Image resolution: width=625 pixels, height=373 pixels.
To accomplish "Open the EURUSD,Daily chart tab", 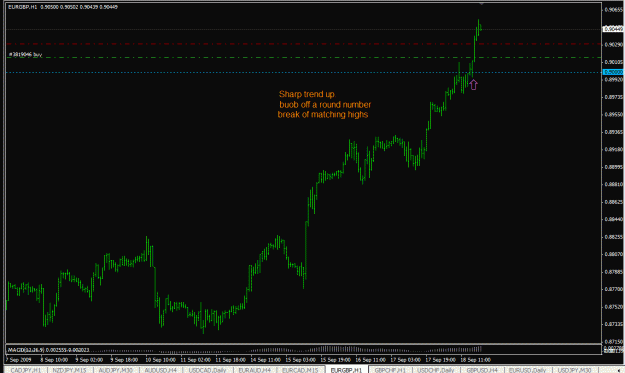I will tap(527, 370).
